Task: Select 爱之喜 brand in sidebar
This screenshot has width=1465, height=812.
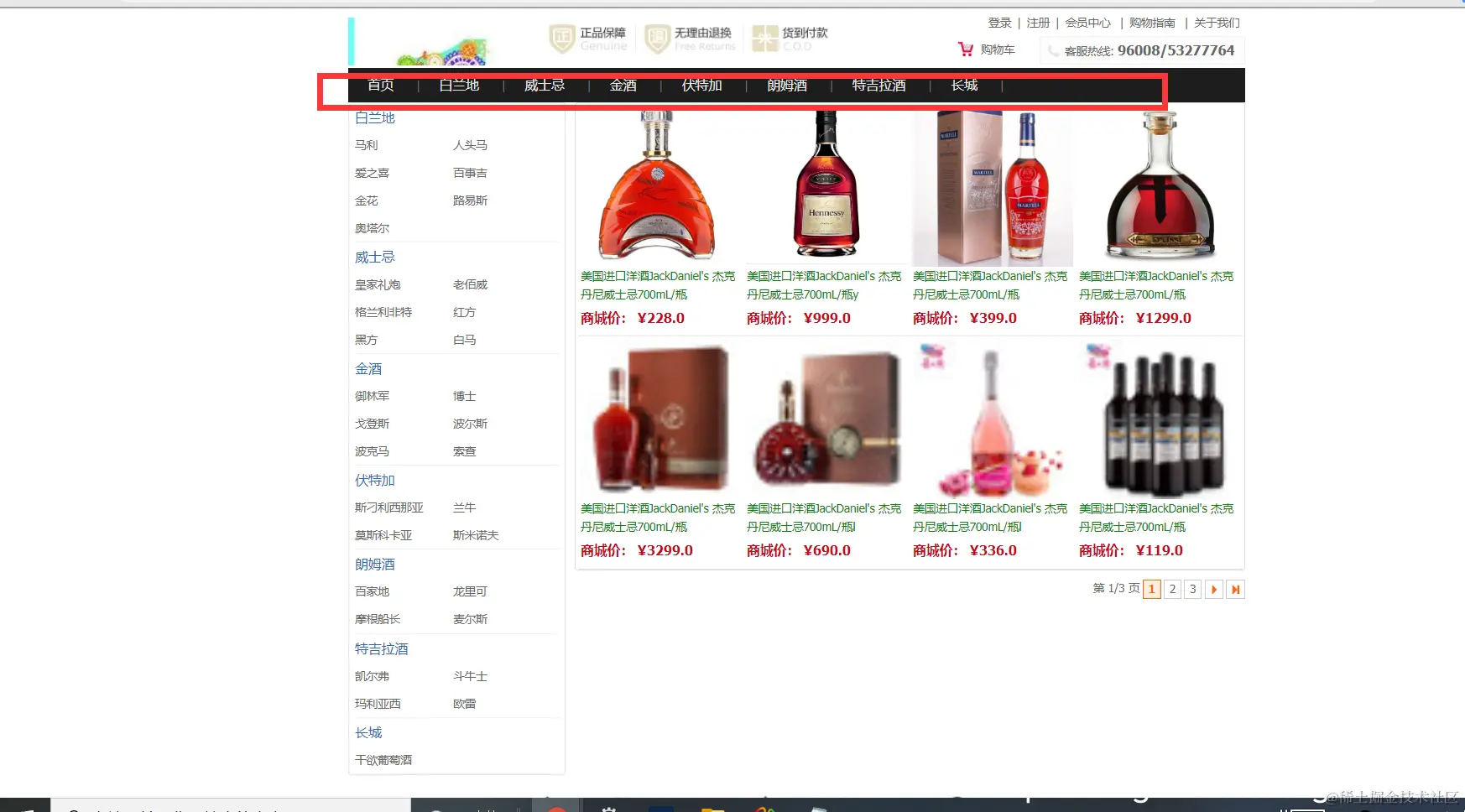Action: [x=372, y=173]
